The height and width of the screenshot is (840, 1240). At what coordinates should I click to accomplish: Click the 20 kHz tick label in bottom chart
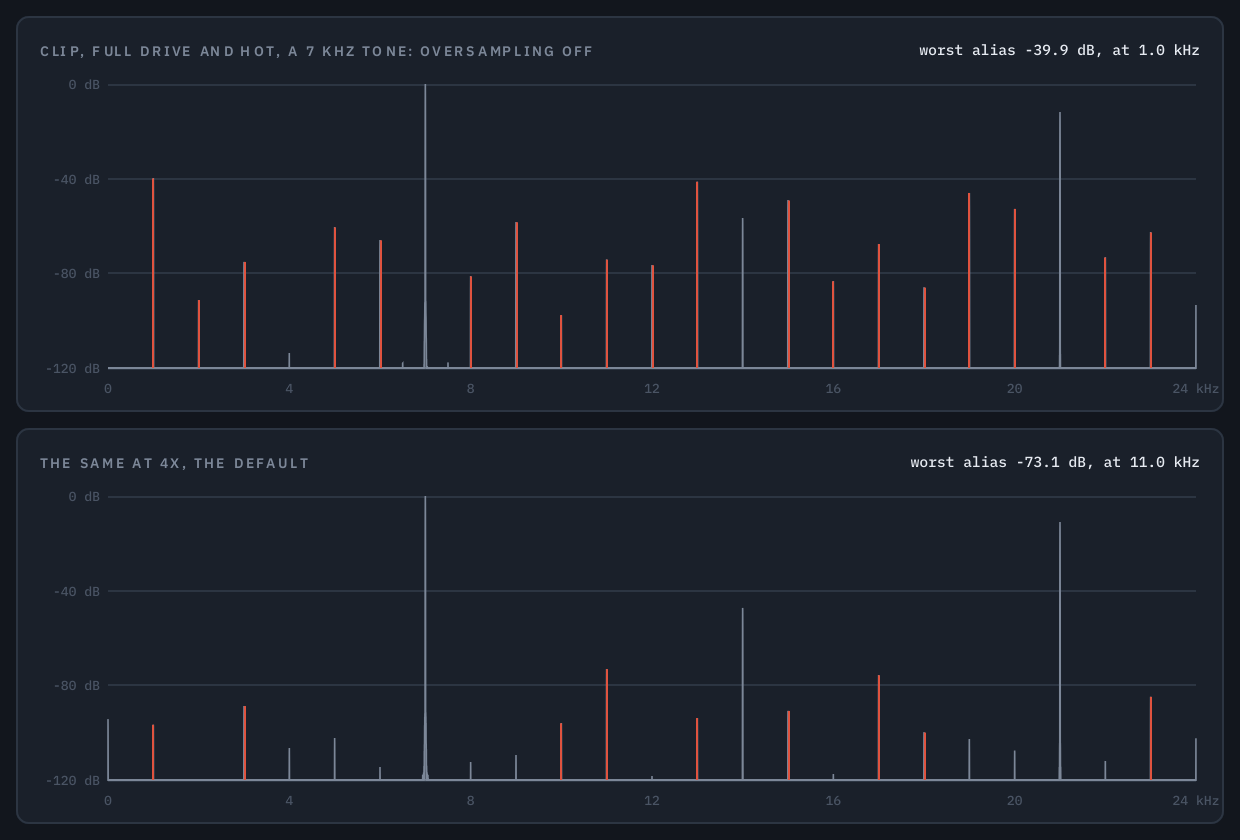tap(1014, 800)
